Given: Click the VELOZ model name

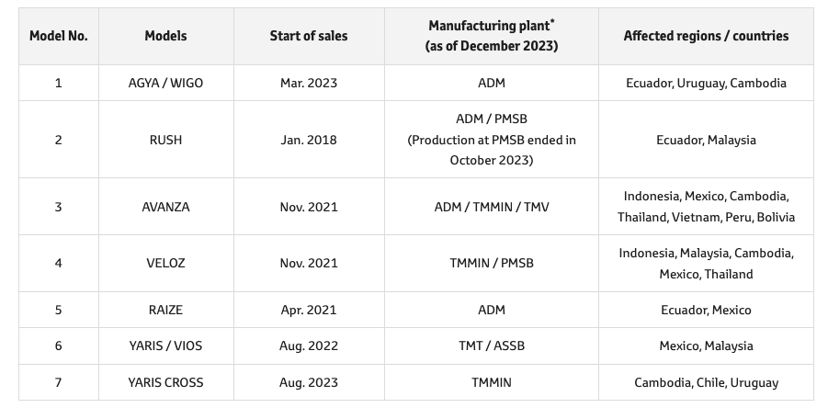Looking at the screenshot, I should [x=165, y=263].
